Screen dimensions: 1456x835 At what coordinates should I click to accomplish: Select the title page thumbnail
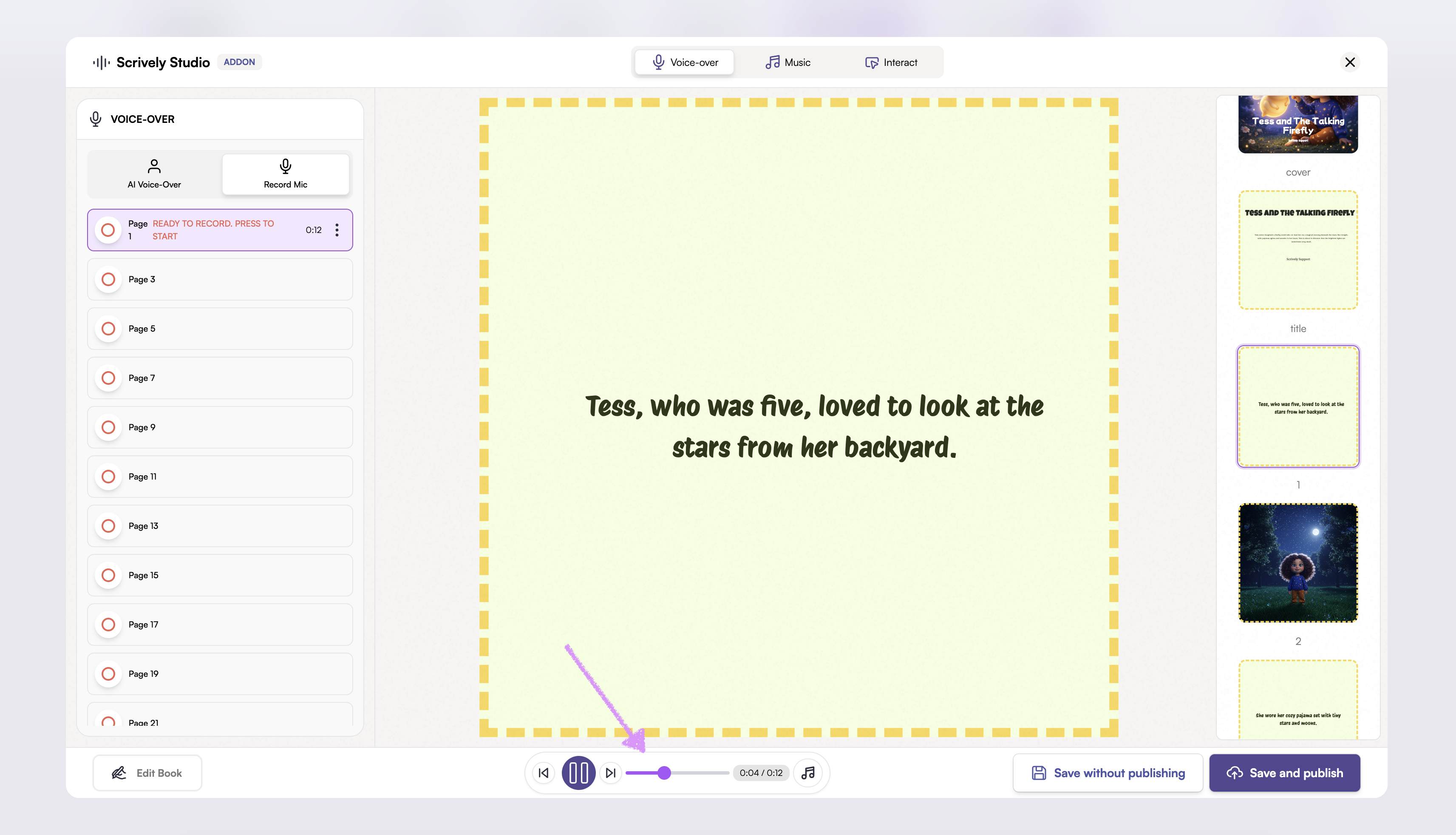coord(1298,250)
